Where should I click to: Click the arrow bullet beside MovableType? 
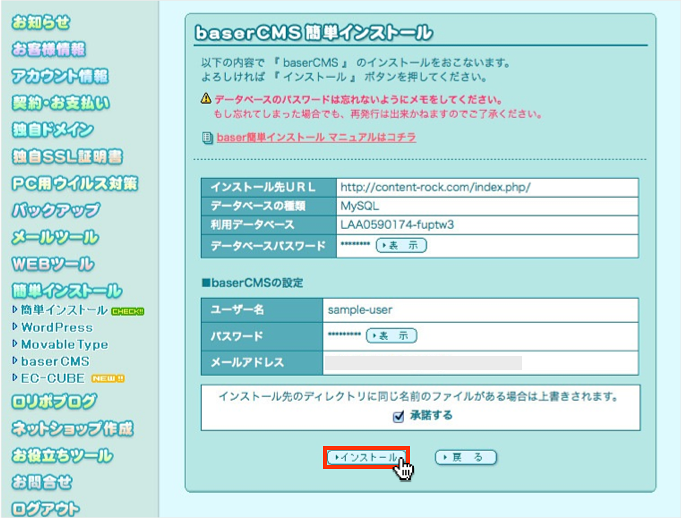[x=15, y=343]
